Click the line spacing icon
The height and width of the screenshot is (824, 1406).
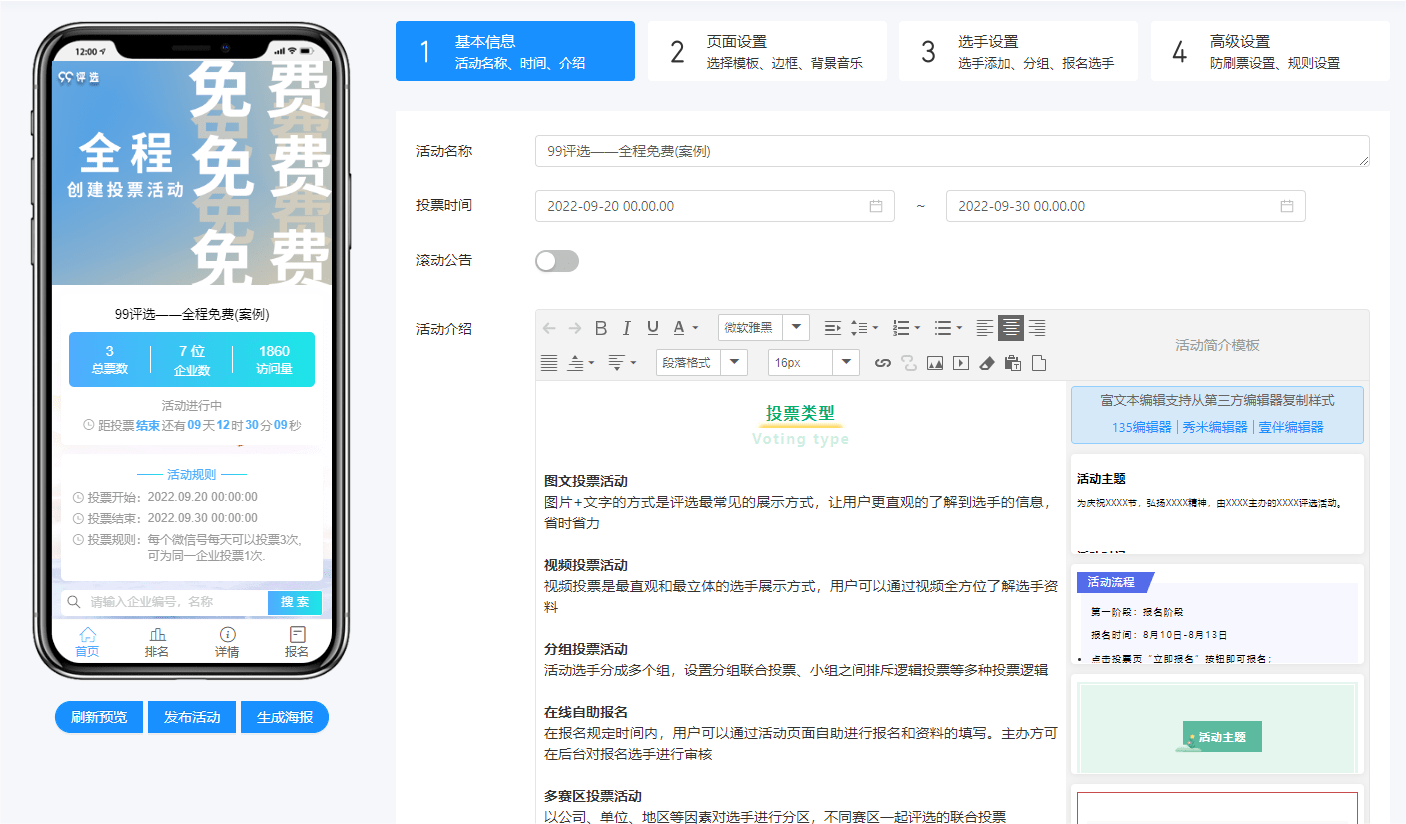tap(859, 328)
